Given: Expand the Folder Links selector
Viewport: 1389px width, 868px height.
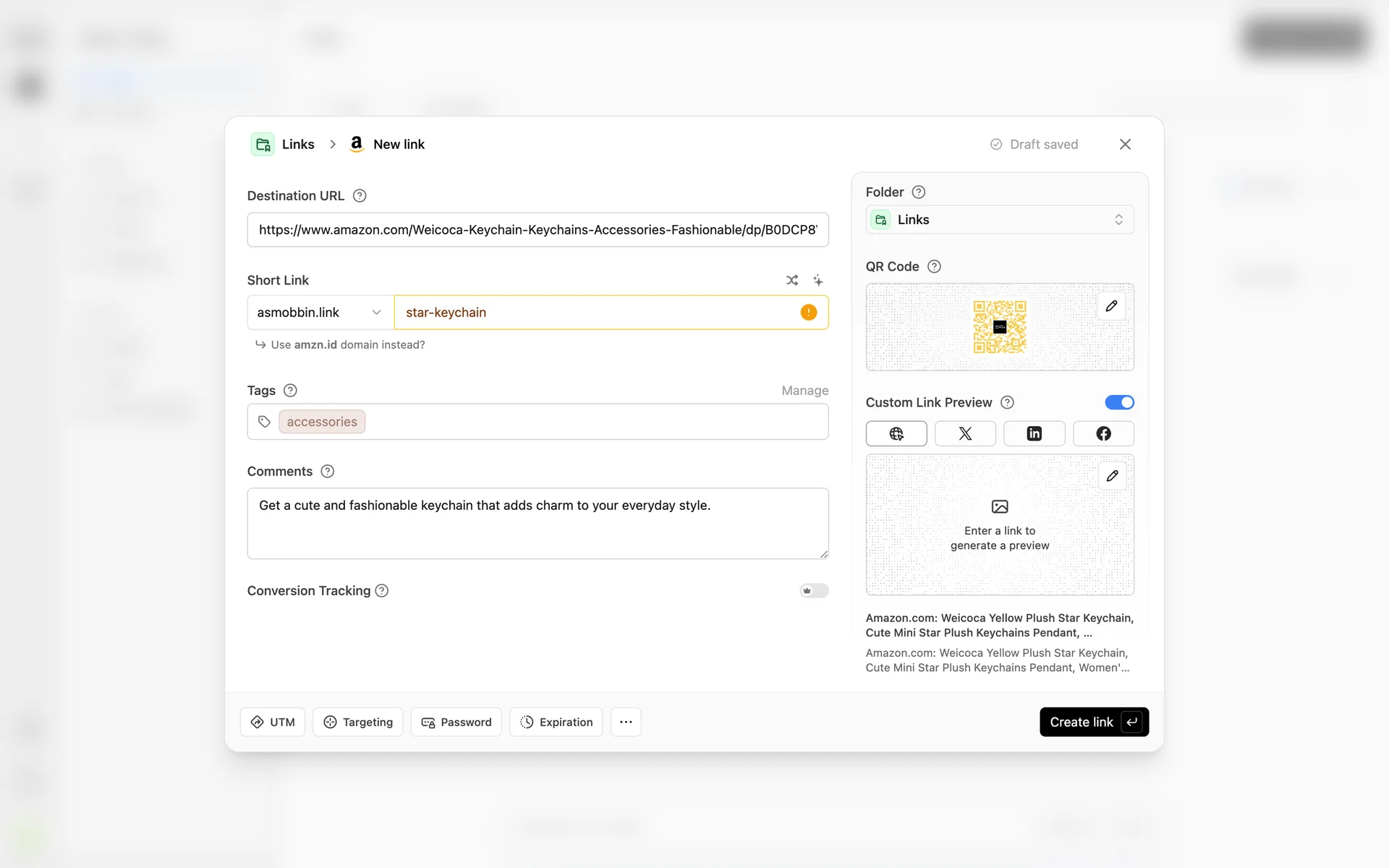Looking at the screenshot, I should click(999, 220).
